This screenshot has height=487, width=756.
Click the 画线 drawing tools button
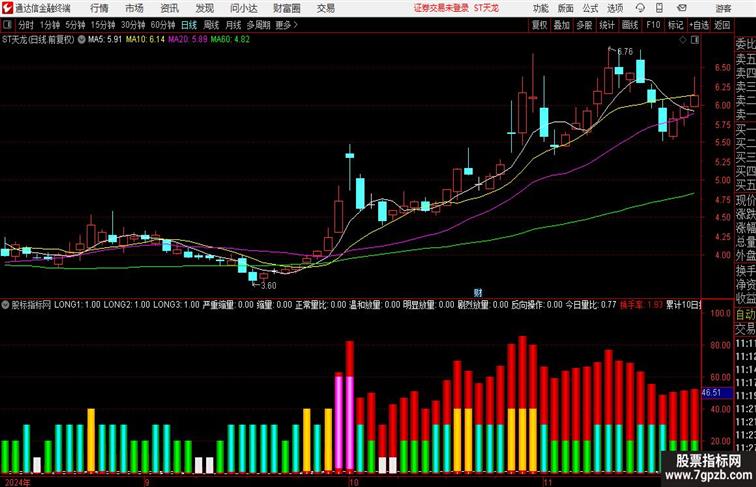point(630,25)
